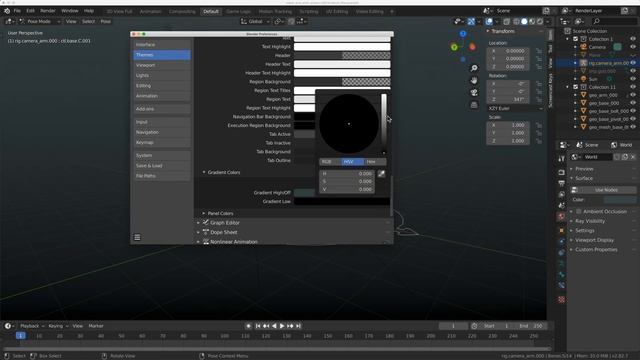Viewport: 640px width, 360px height.
Task: Open the Global orientation dropdown
Action: pyautogui.click(x=255, y=22)
